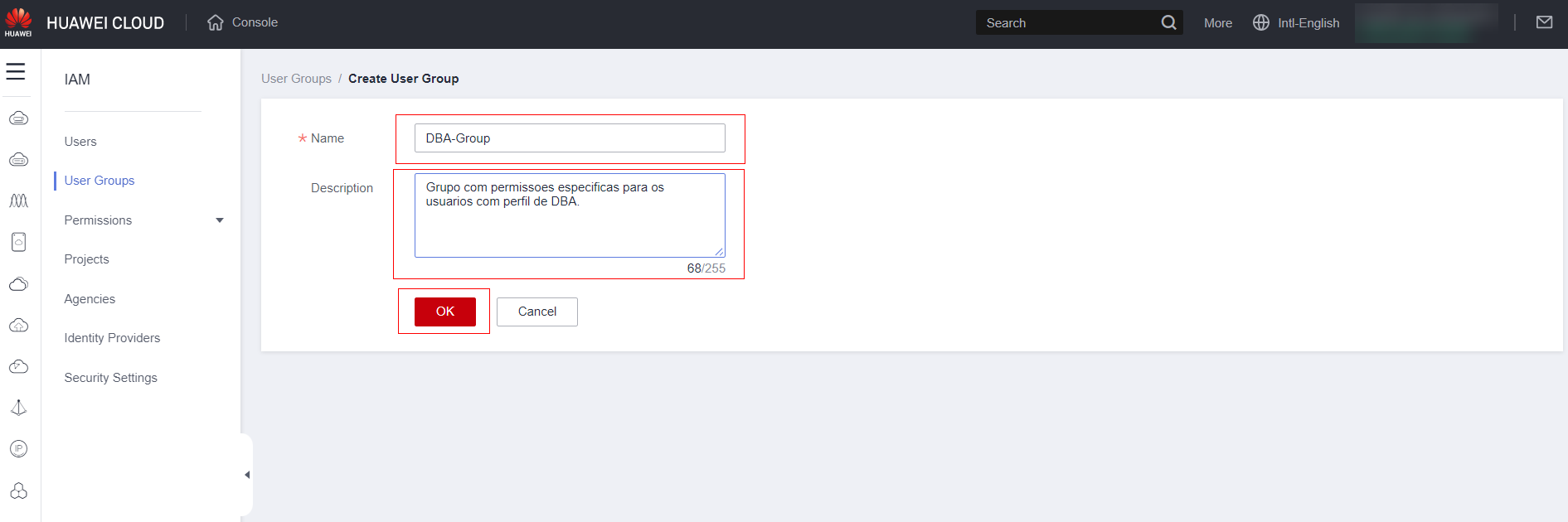Open Identity Providers in IAM menu
Screen dimensions: 1568x522
tap(112, 338)
